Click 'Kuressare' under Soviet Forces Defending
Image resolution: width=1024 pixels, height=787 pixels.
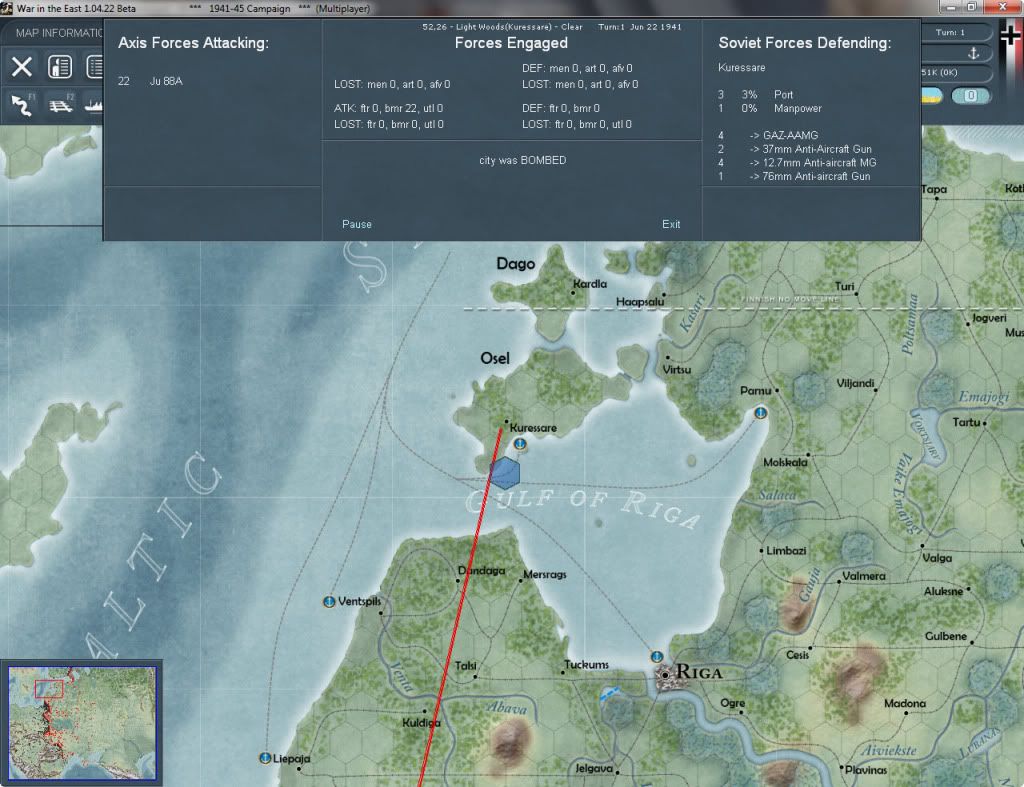click(x=741, y=67)
